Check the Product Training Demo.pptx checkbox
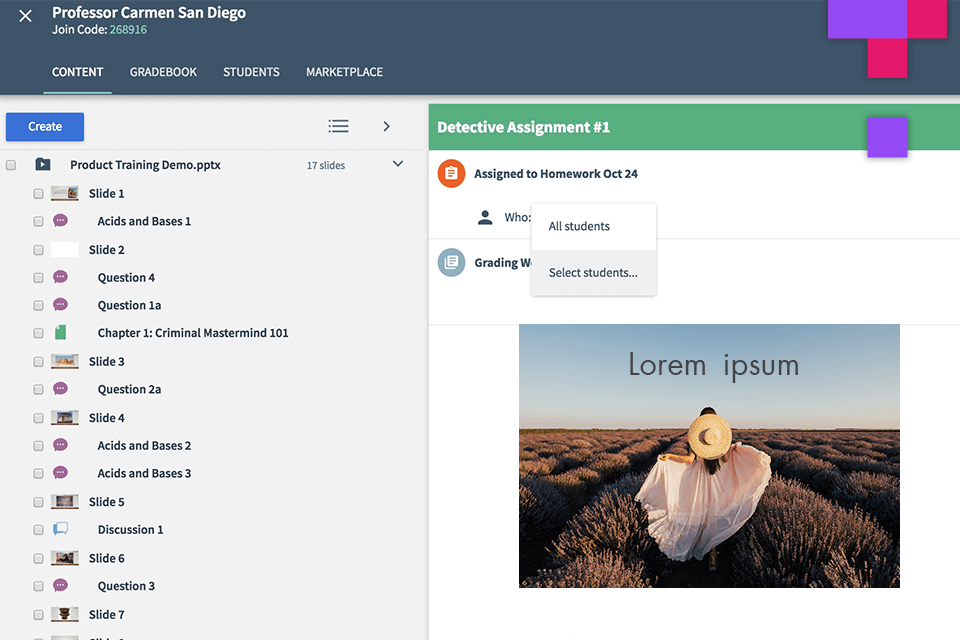Screen dimensions: 960x640 click(x=11, y=165)
